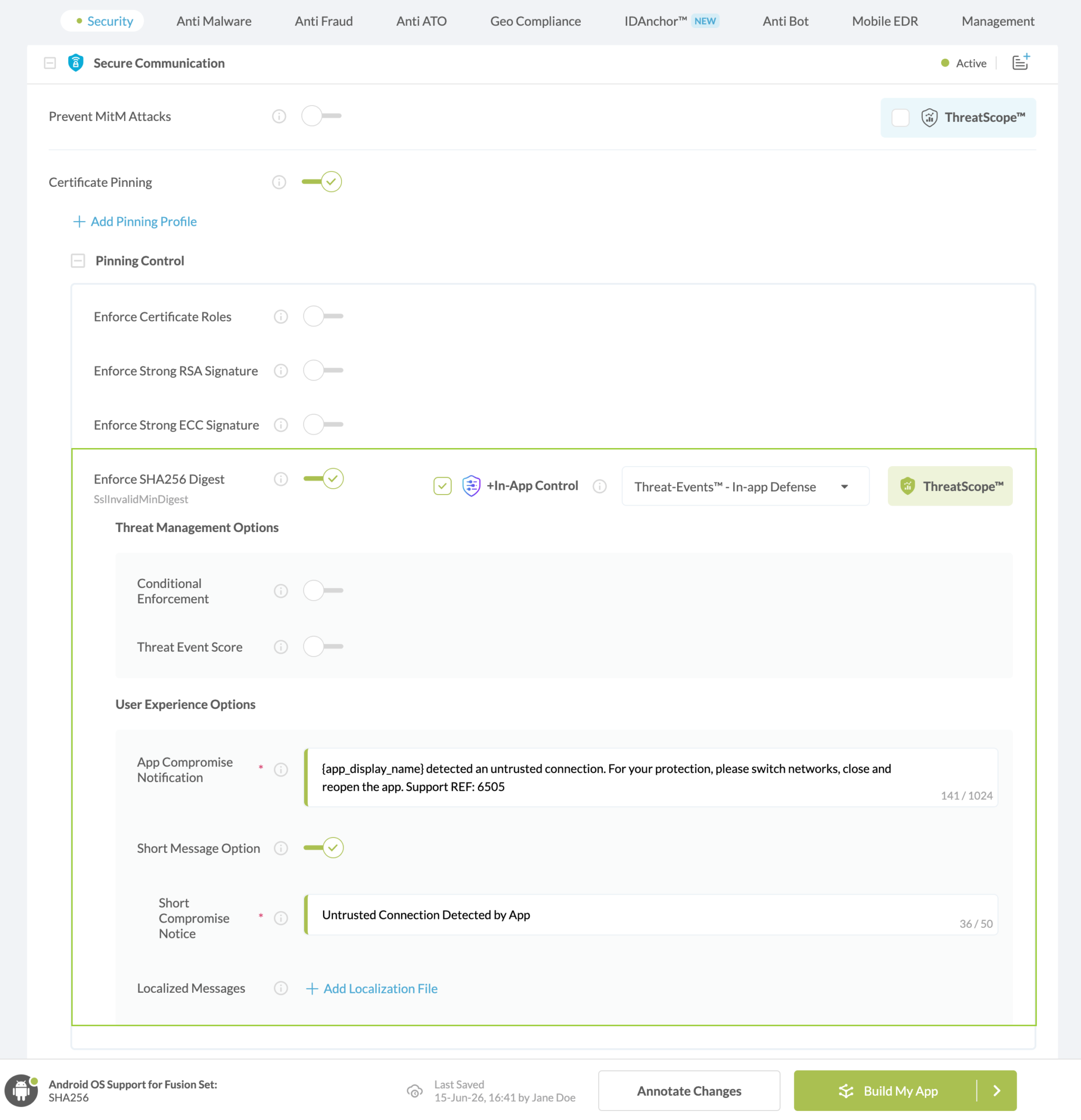Switch to the Anti Fraud tab

[324, 21]
